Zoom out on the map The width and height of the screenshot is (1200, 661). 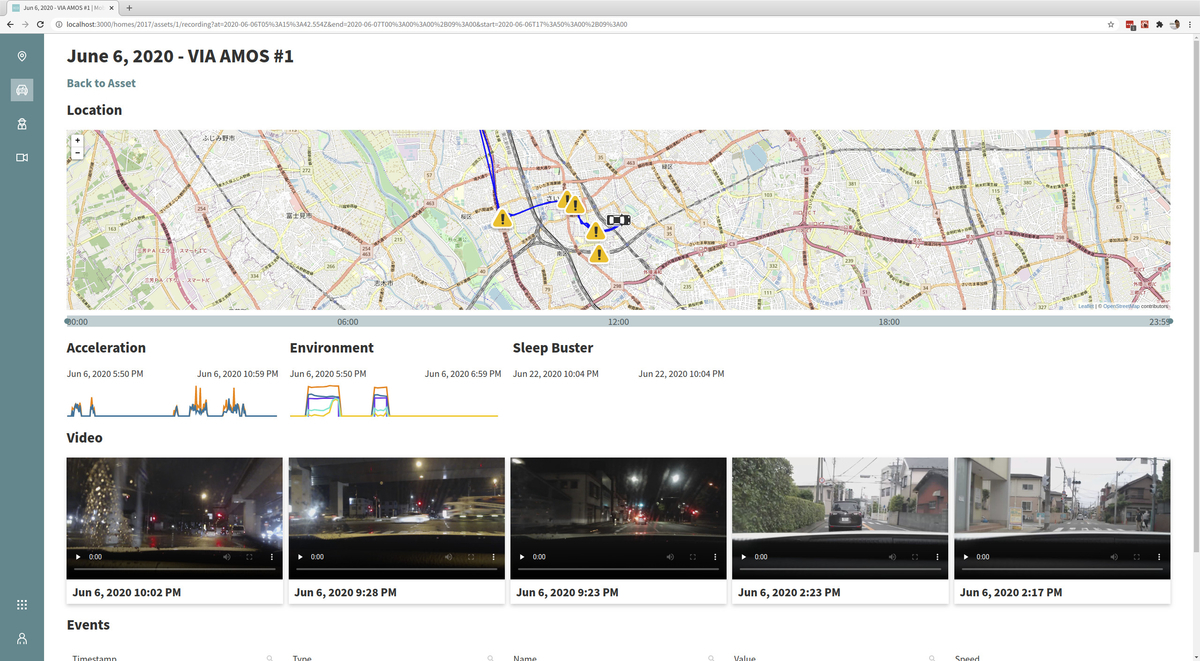(x=77, y=152)
